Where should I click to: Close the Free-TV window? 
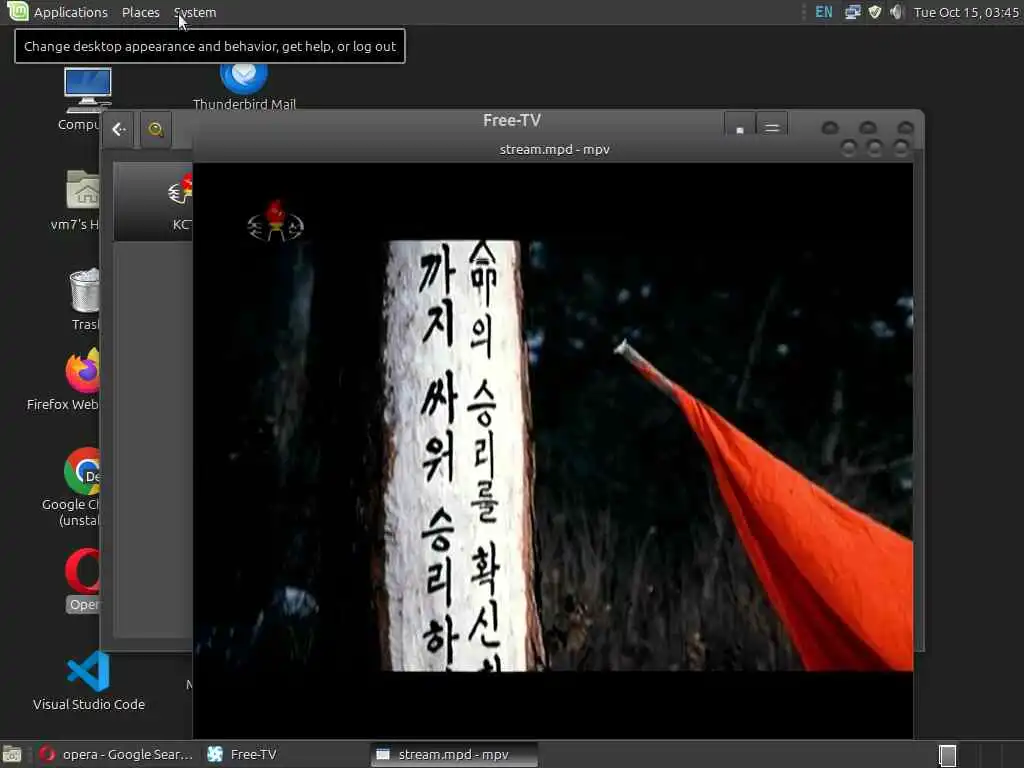coord(905,127)
